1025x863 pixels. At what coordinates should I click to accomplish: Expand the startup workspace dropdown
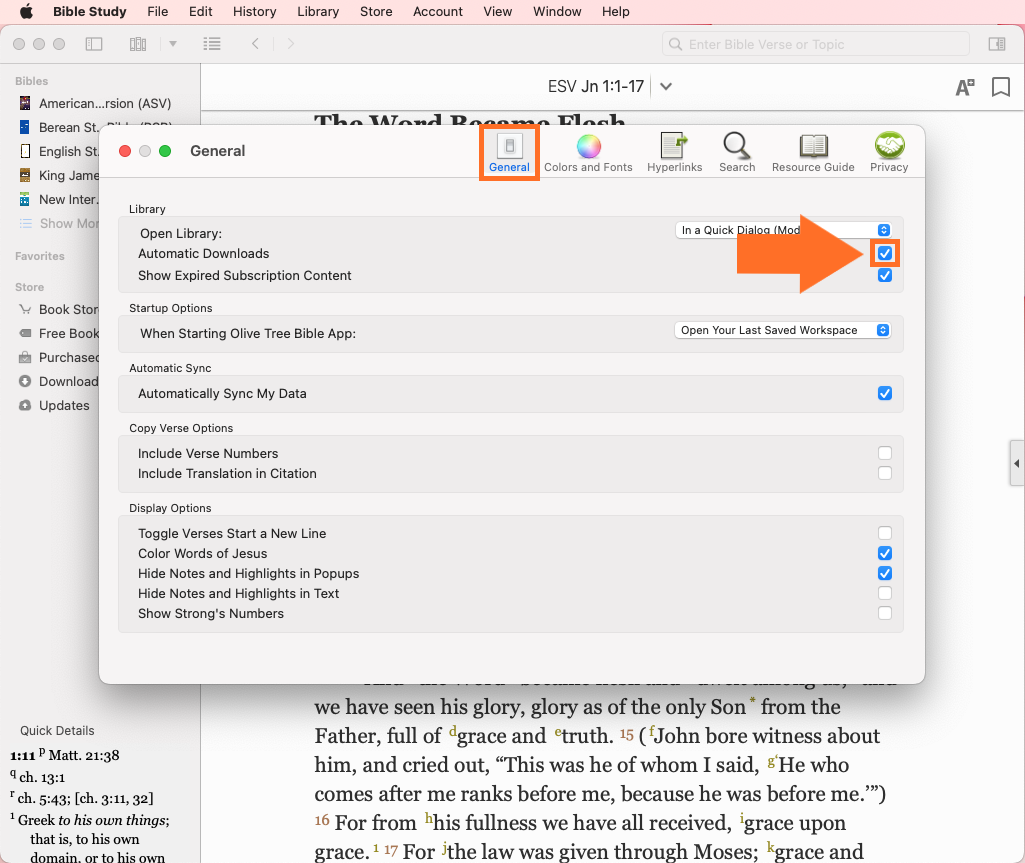point(783,330)
